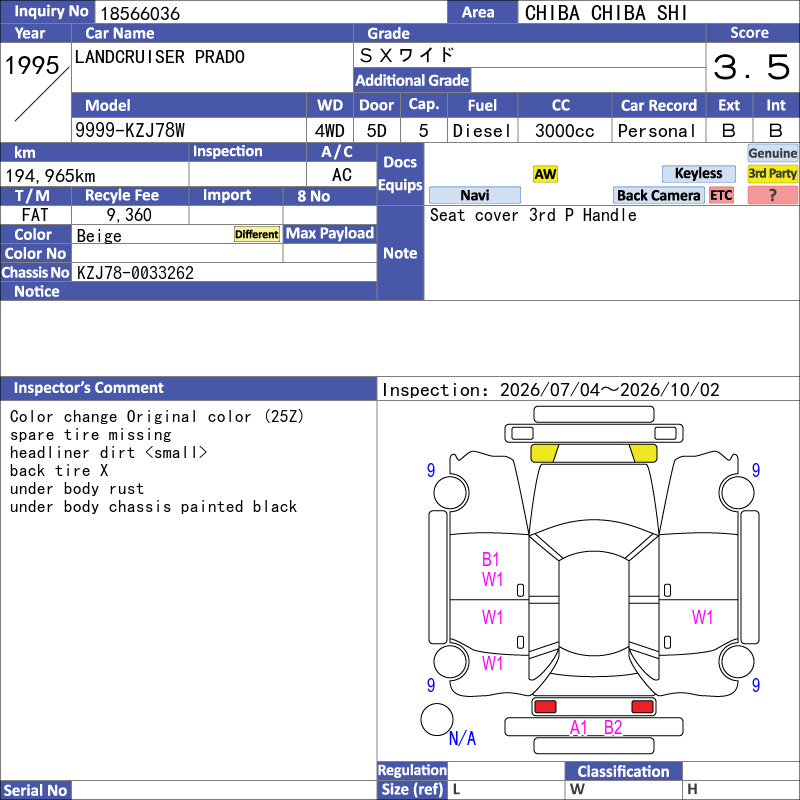Select chassis number KZJ78-0033262
The height and width of the screenshot is (800, 800).
click(x=135, y=273)
